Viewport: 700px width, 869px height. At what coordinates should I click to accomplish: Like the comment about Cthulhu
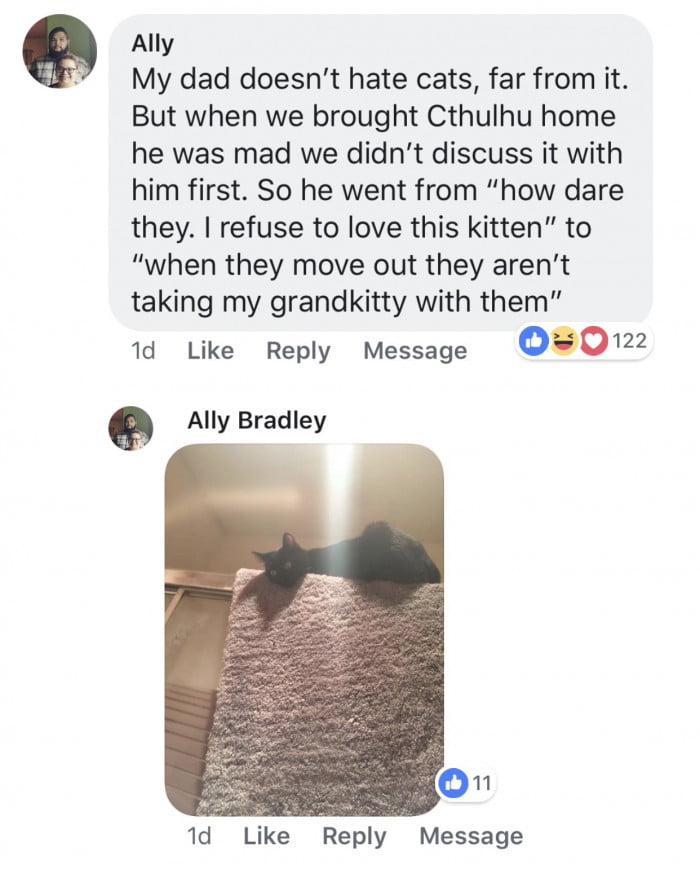click(211, 350)
